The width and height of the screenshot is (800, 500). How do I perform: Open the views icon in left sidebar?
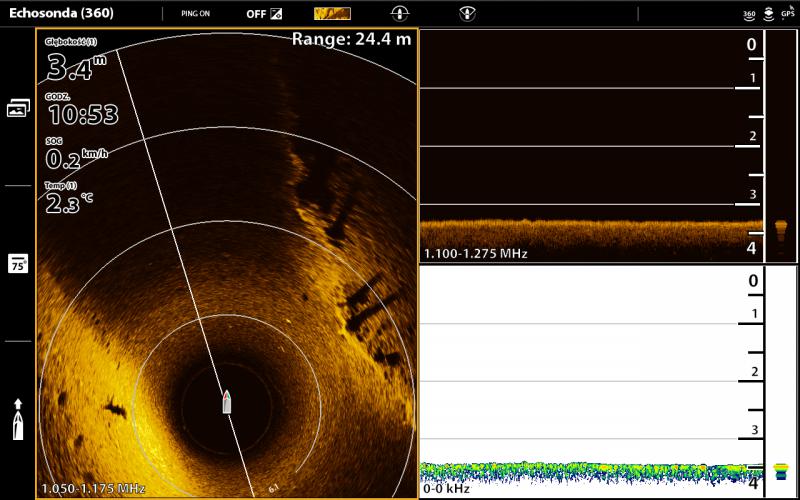point(18,108)
